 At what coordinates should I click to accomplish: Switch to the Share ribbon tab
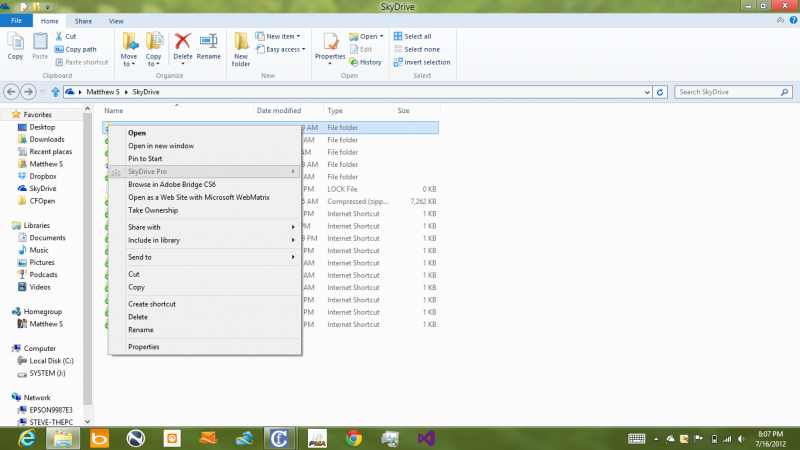pos(83,21)
